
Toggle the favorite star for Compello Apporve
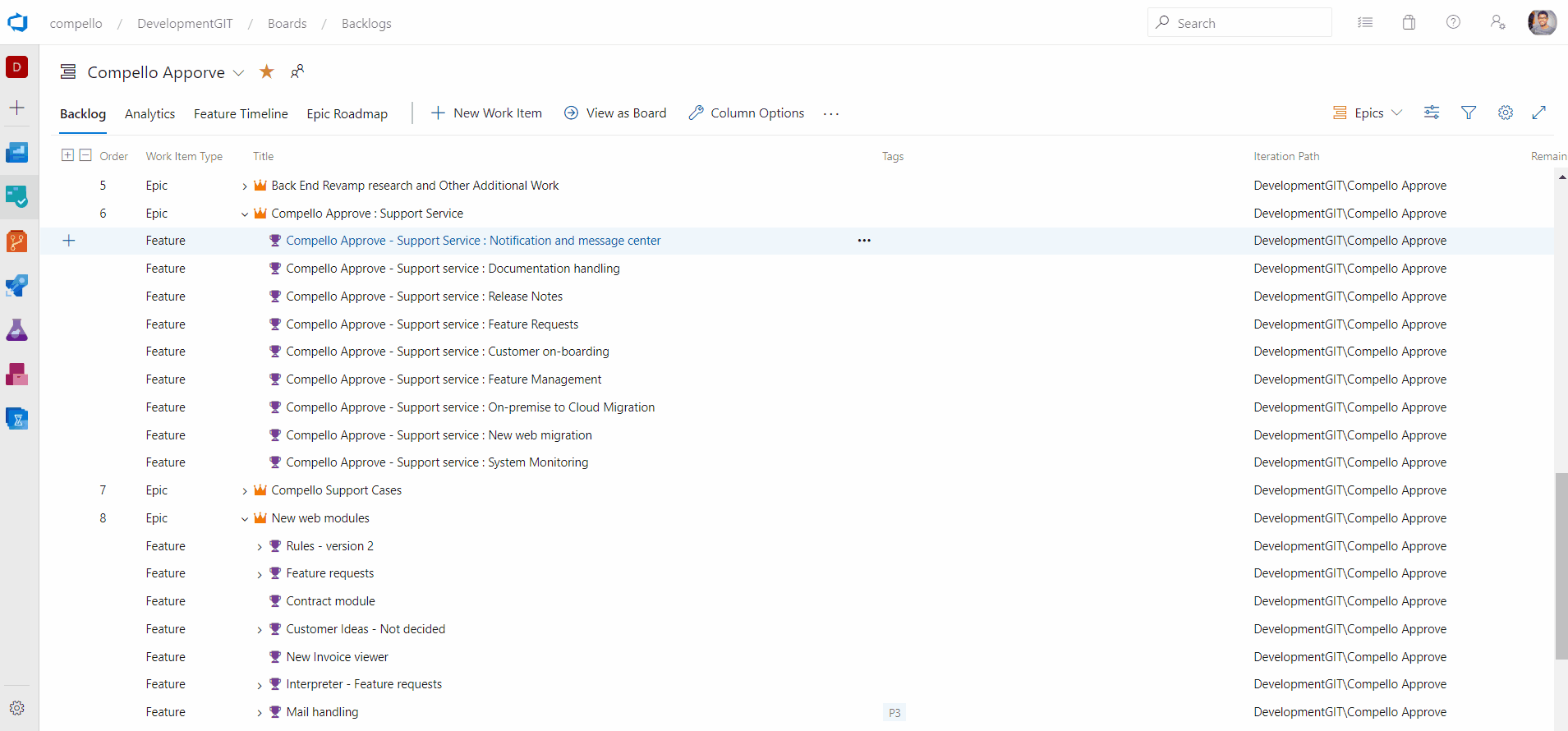coord(266,71)
